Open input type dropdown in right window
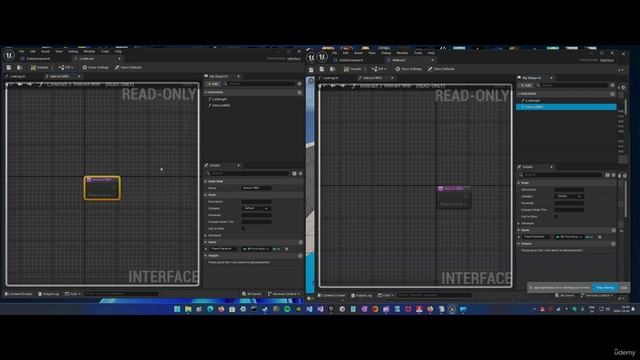 569,237
